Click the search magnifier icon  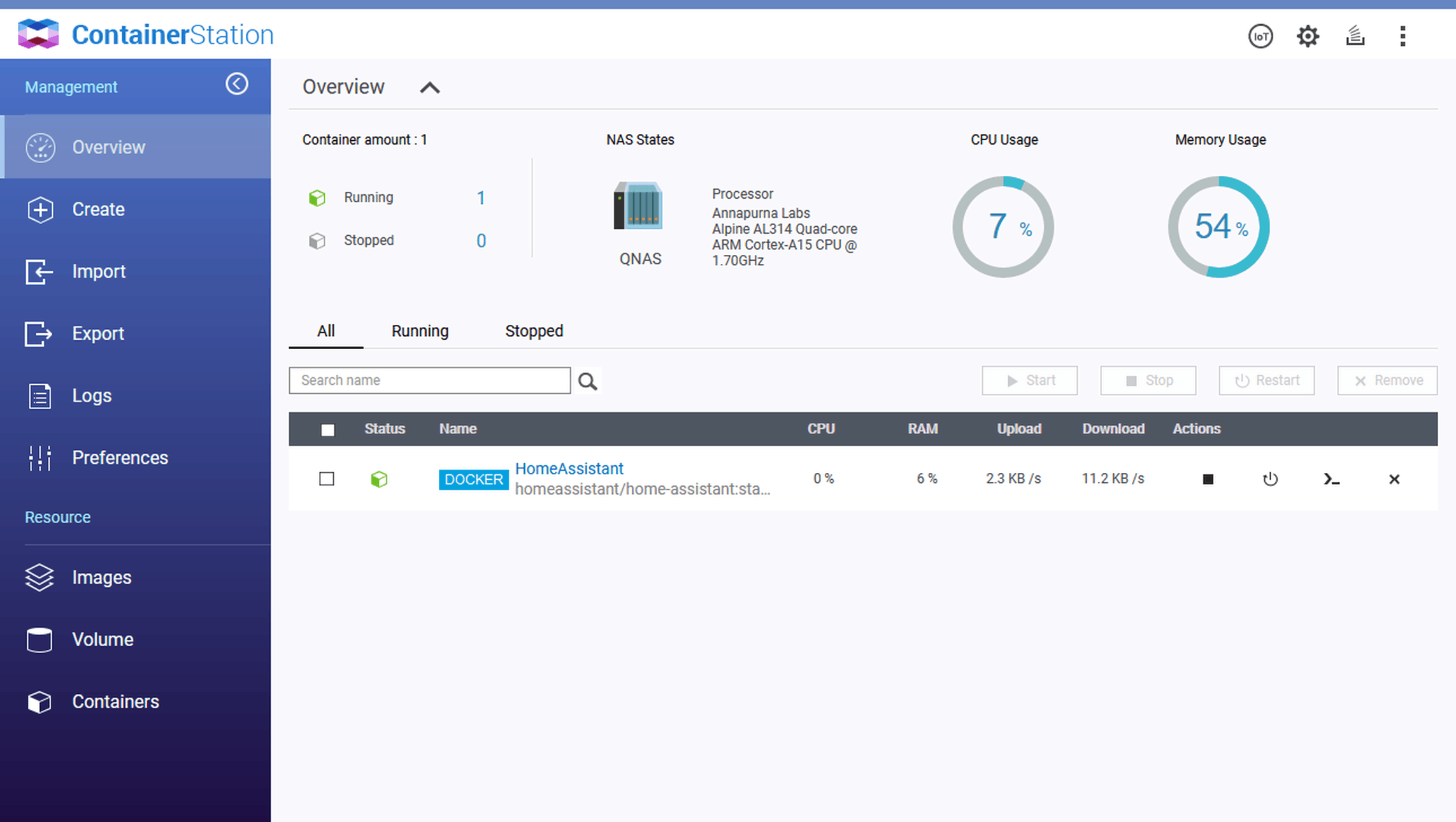(x=587, y=381)
